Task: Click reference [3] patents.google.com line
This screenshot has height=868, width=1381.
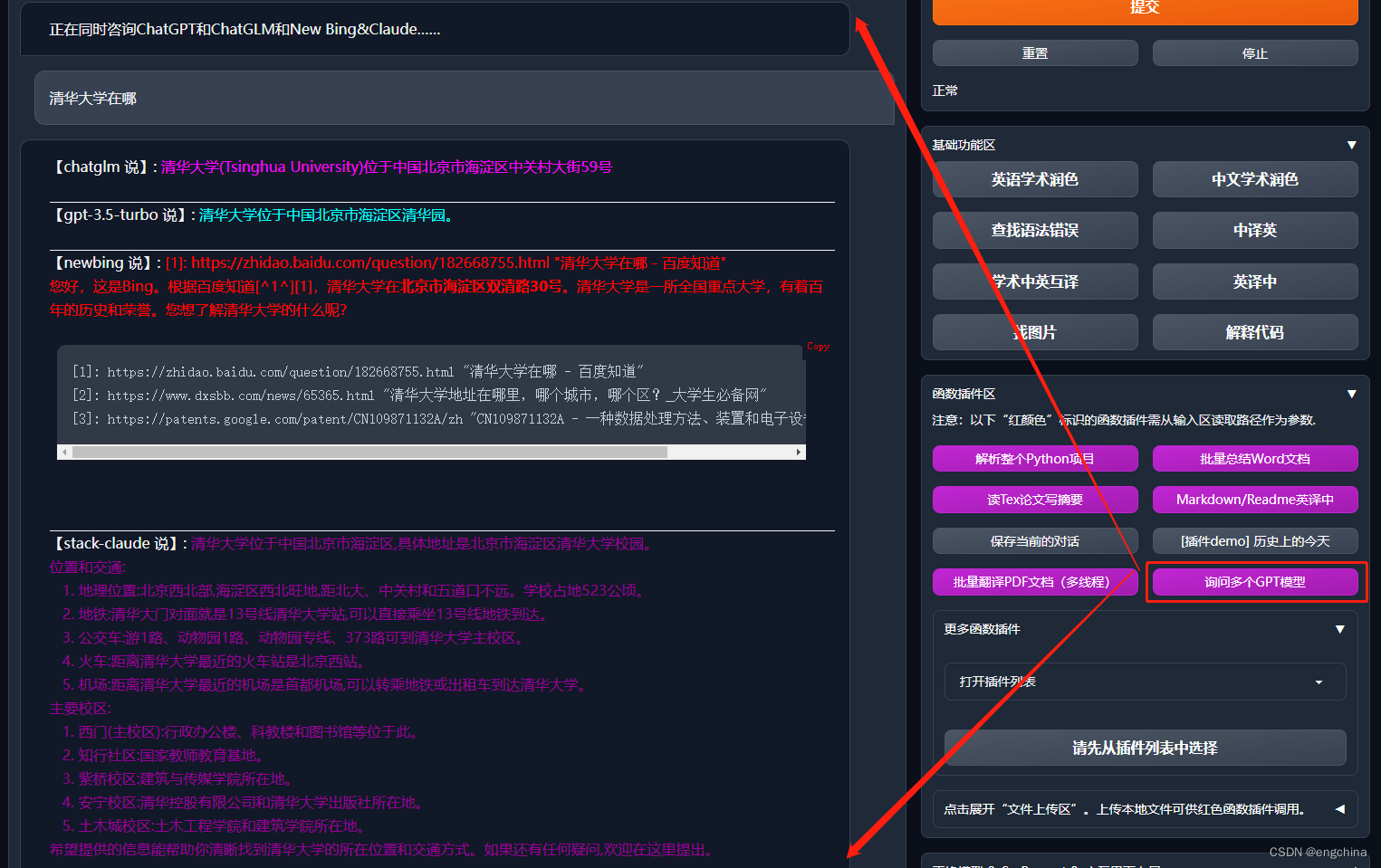Action: coord(438,419)
